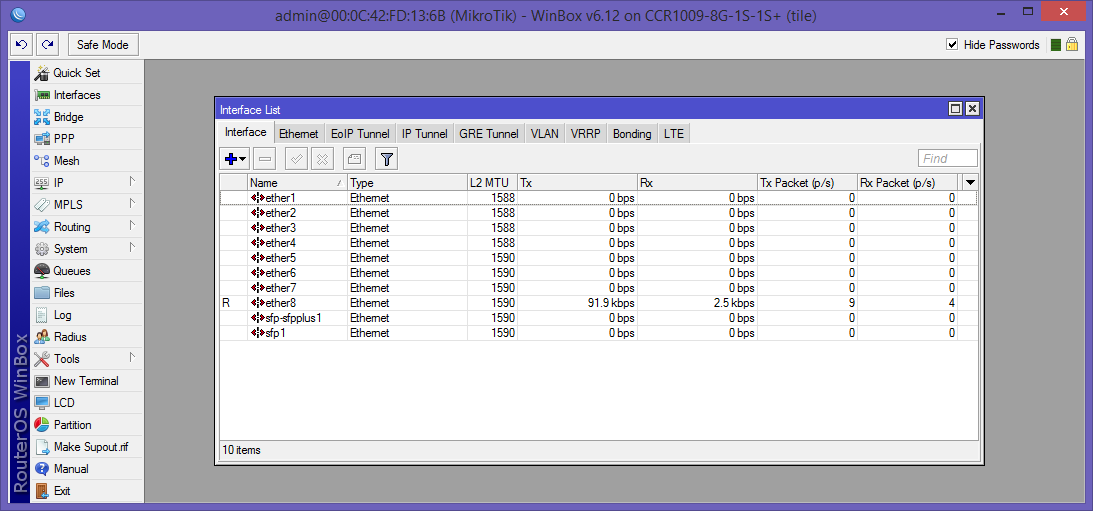Open the Log viewer icon
Image resolution: width=1093 pixels, height=511 pixels.
tap(42, 315)
